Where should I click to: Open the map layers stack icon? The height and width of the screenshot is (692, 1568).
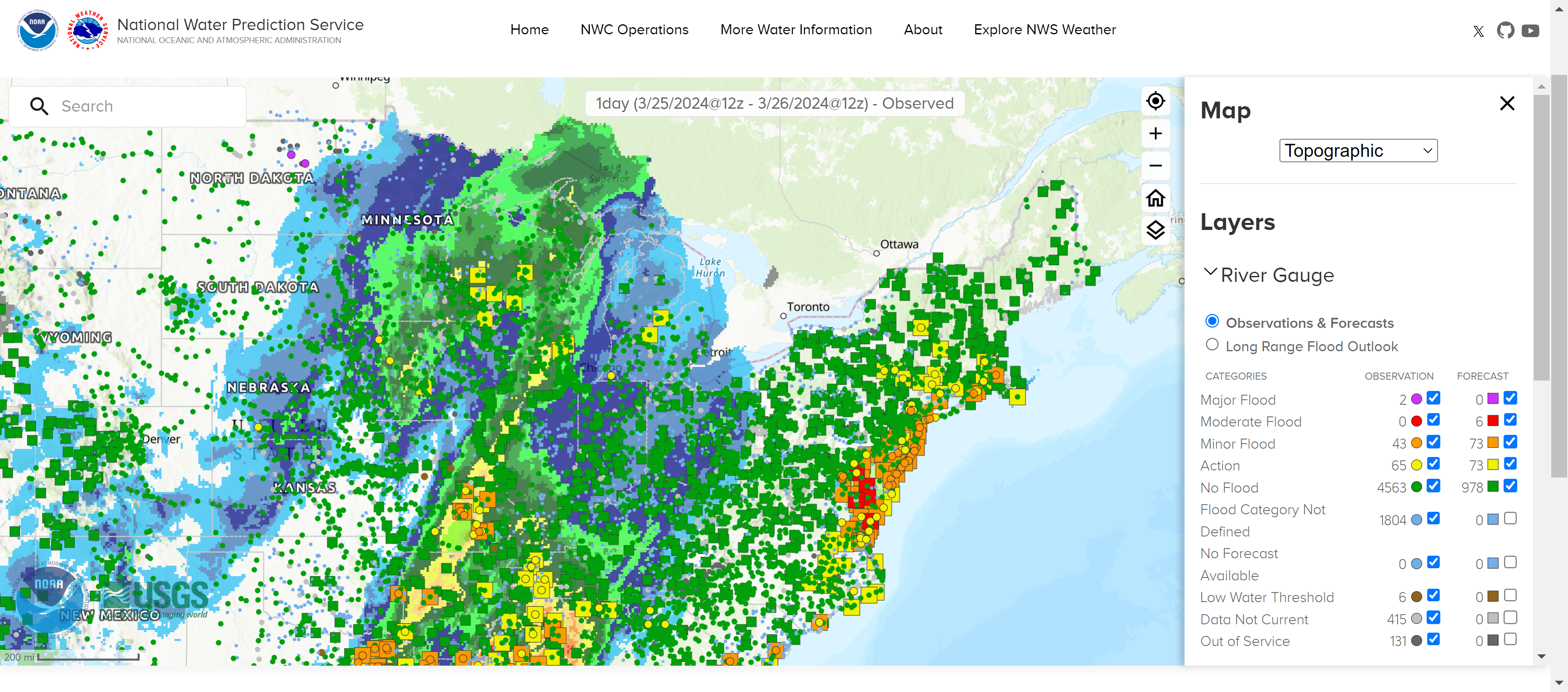[1155, 230]
